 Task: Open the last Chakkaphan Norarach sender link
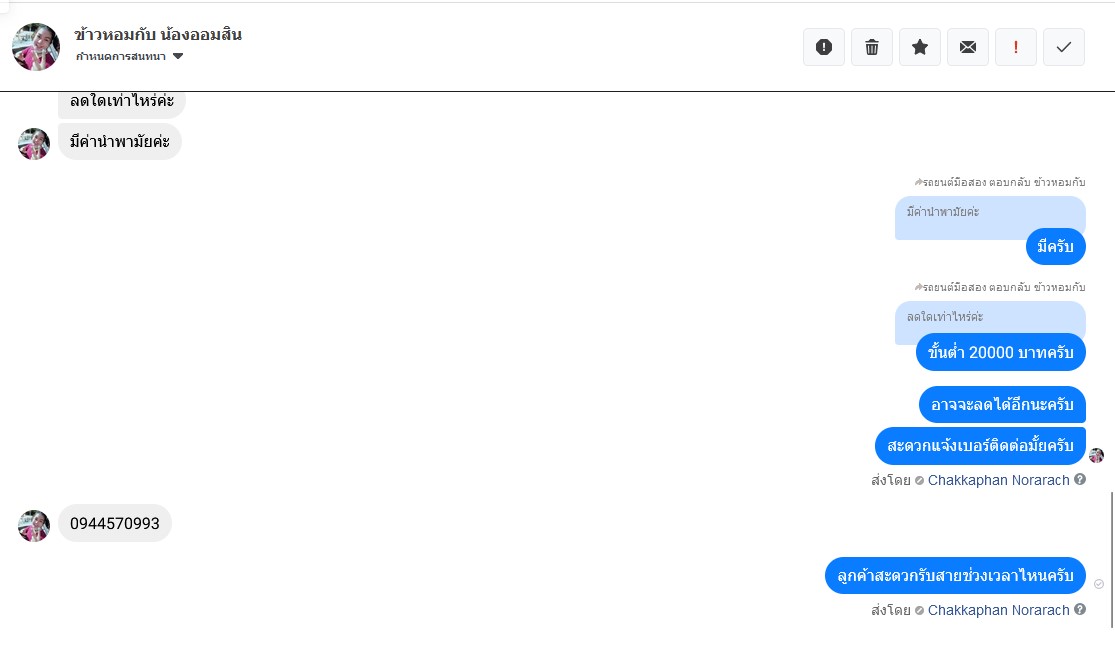click(x=998, y=610)
